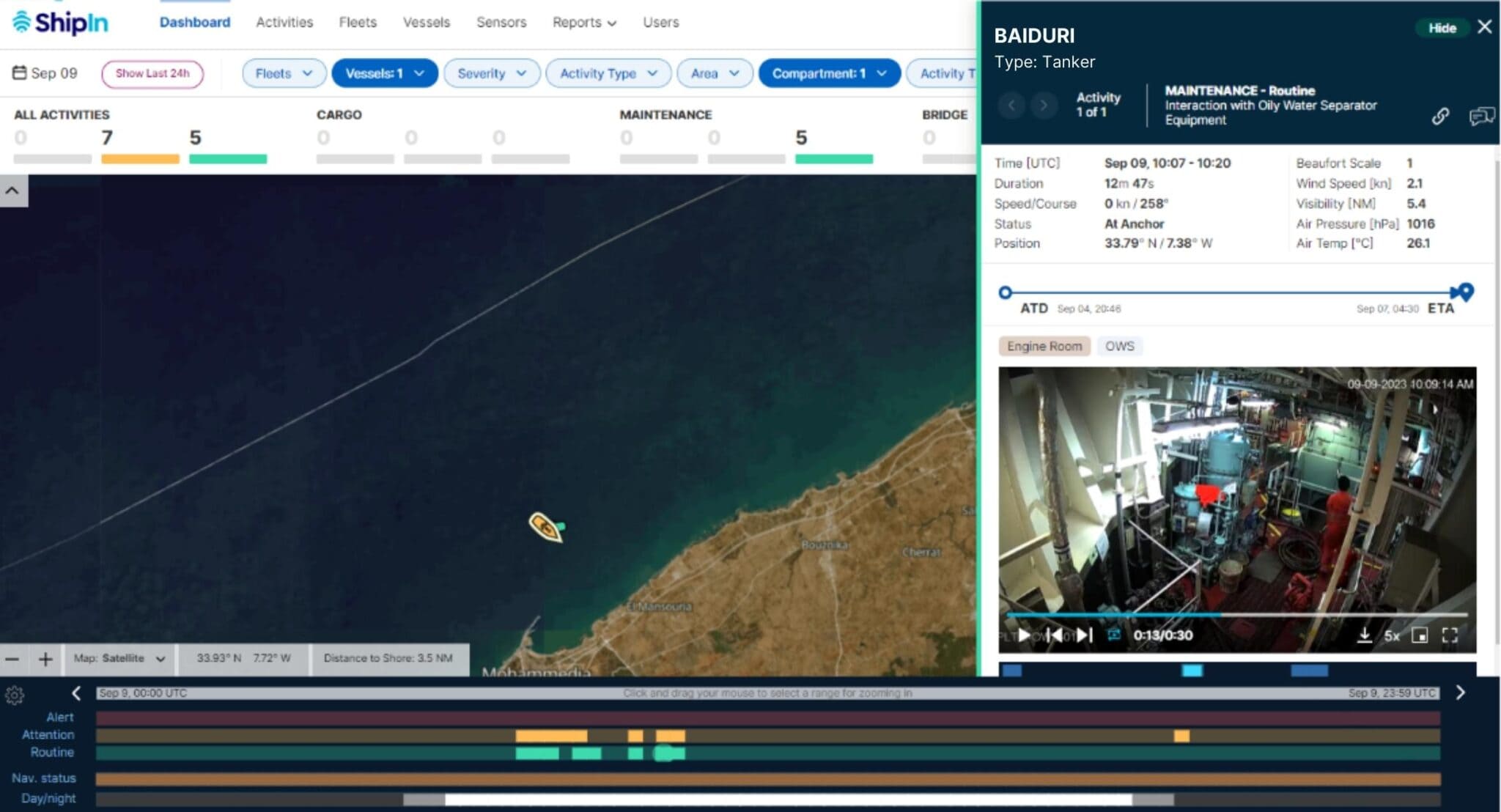Expand the Compartment: 1 dropdown
Image resolution: width=1501 pixels, height=812 pixels.
click(827, 73)
